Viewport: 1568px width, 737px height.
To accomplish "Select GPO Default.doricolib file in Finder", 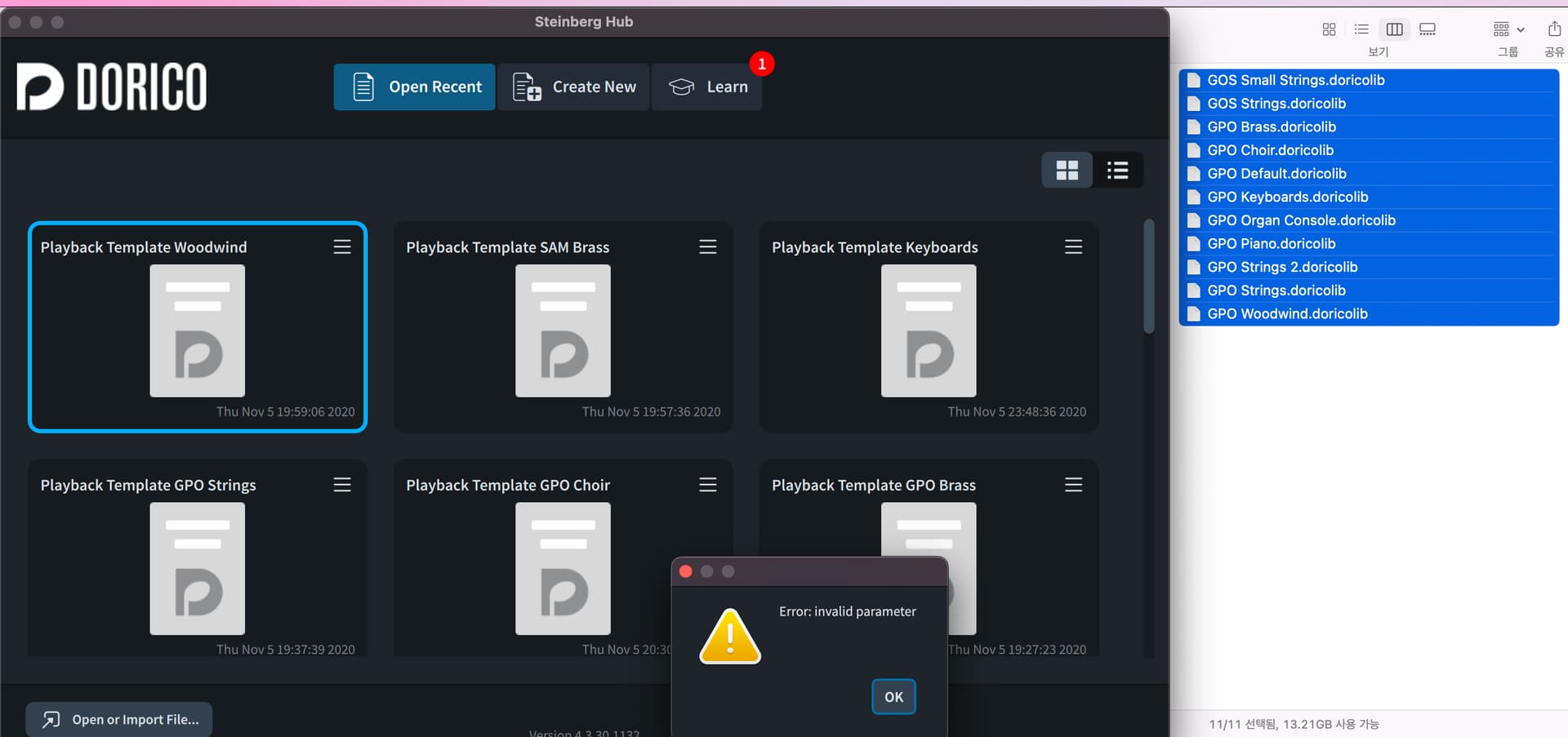I will [x=1369, y=174].
